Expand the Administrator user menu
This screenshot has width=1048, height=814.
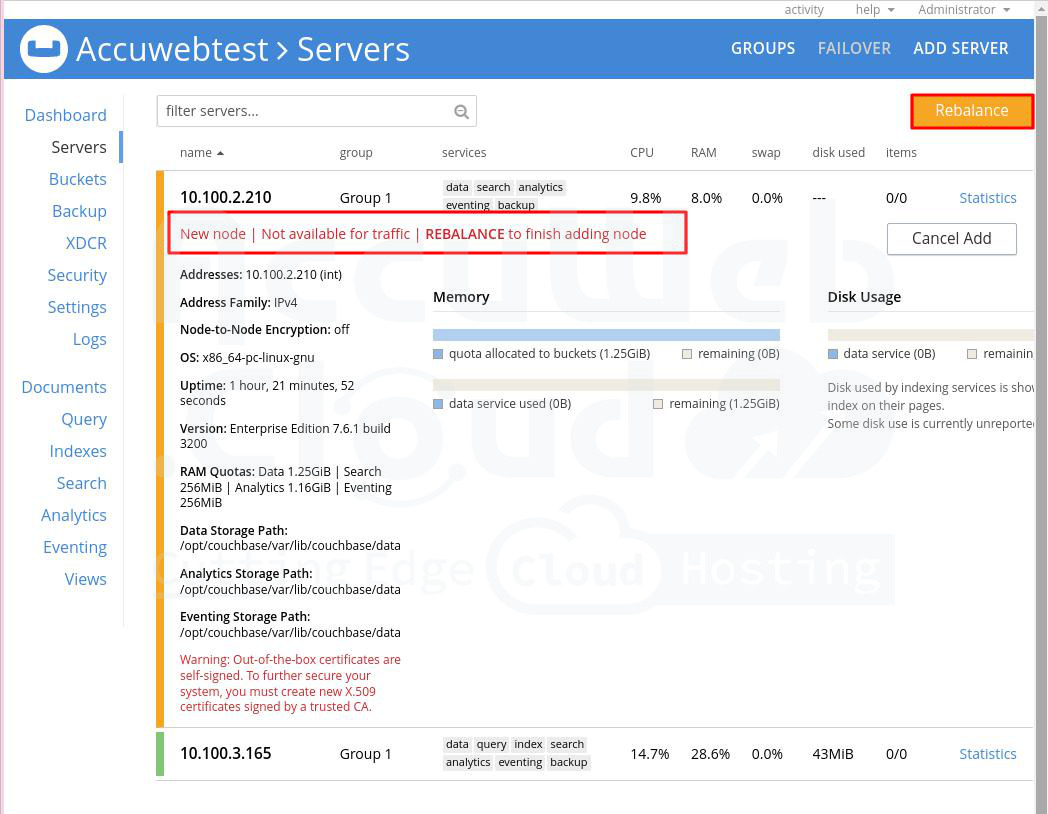click(963, 10)
